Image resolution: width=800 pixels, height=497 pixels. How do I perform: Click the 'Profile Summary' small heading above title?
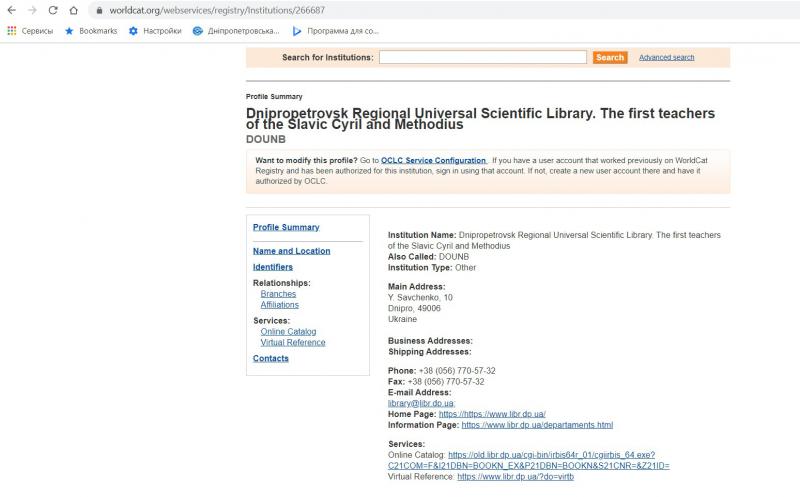[274, 96]
